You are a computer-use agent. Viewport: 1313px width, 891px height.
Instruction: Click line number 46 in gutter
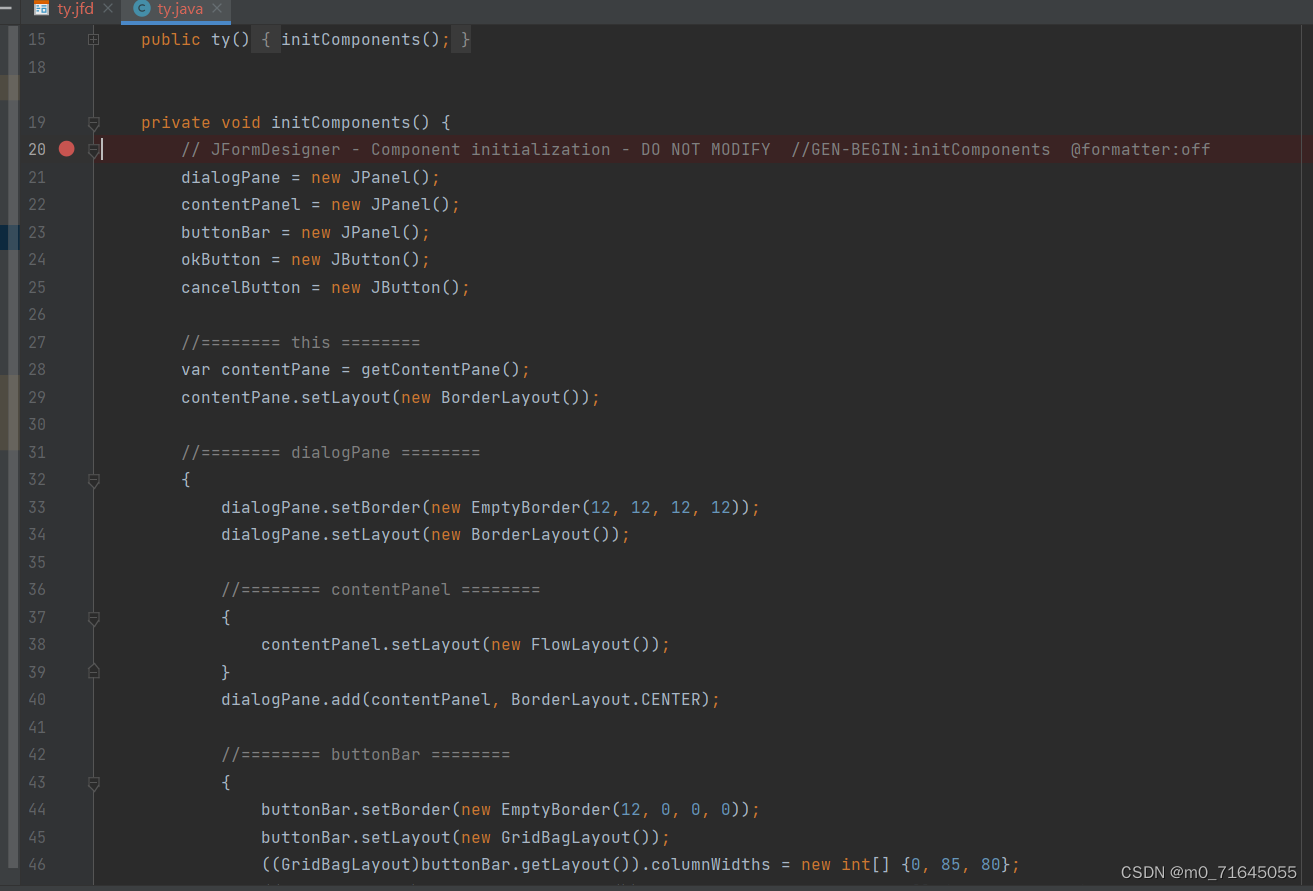click(x=36, y=864)
